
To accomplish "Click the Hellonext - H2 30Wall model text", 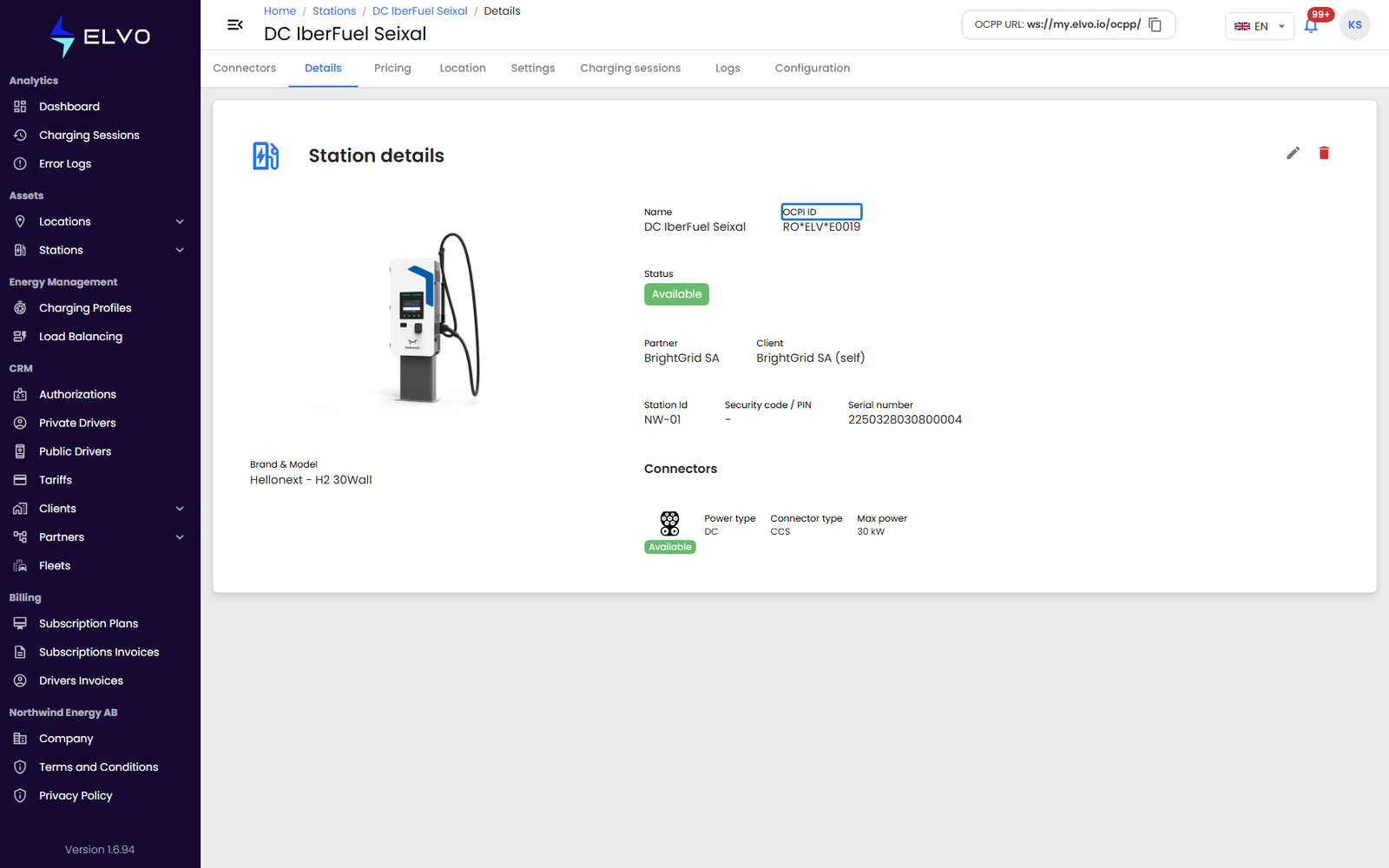I will click(x=311, y=480).
